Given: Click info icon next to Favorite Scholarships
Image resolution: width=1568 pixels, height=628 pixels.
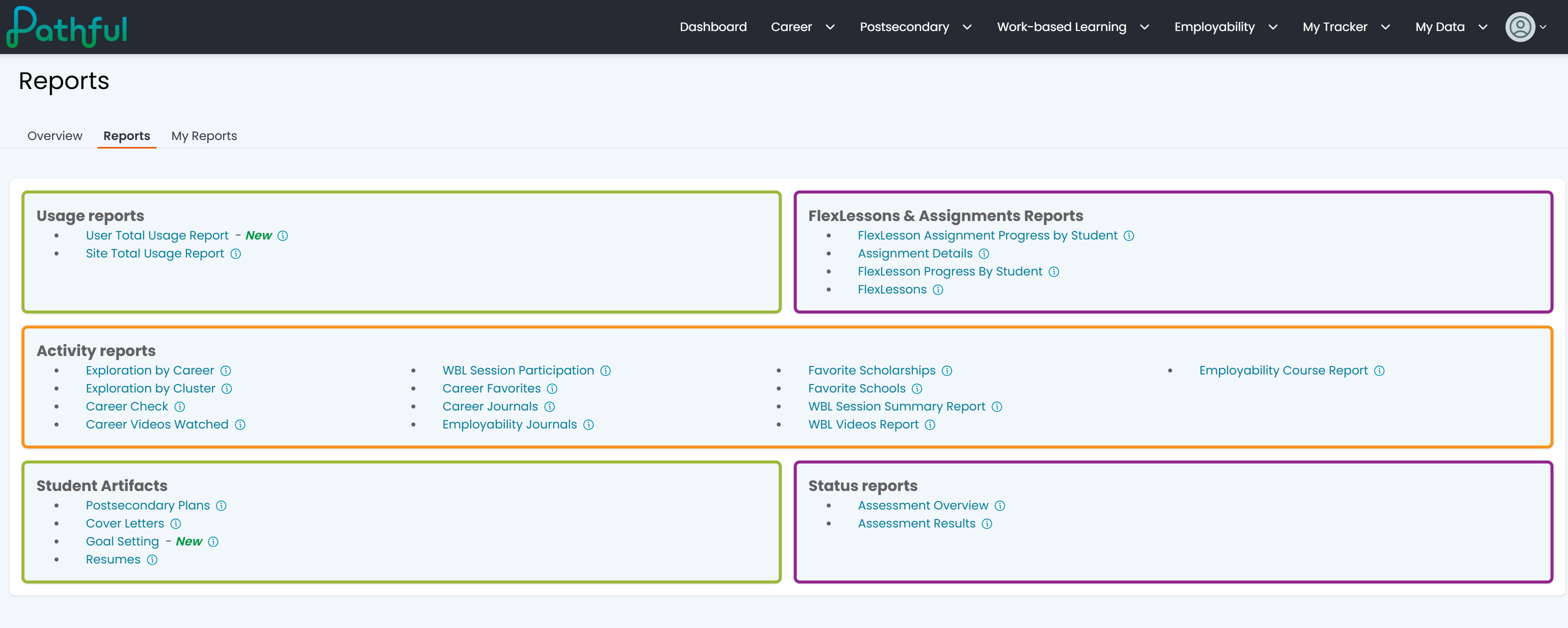Looking at the screenshot, I should [x=947, y=371].
